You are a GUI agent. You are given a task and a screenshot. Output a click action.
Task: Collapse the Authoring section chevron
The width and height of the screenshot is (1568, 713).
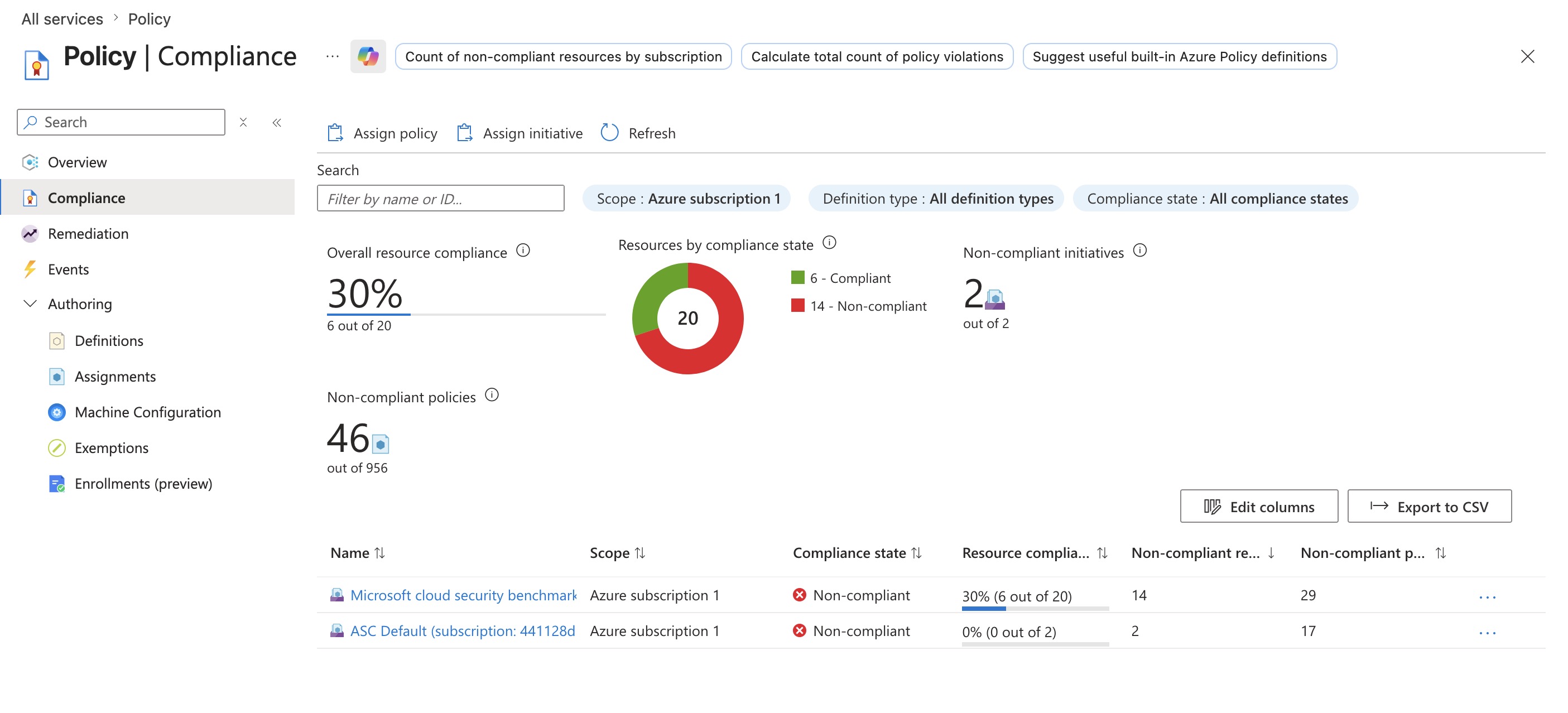30,303
